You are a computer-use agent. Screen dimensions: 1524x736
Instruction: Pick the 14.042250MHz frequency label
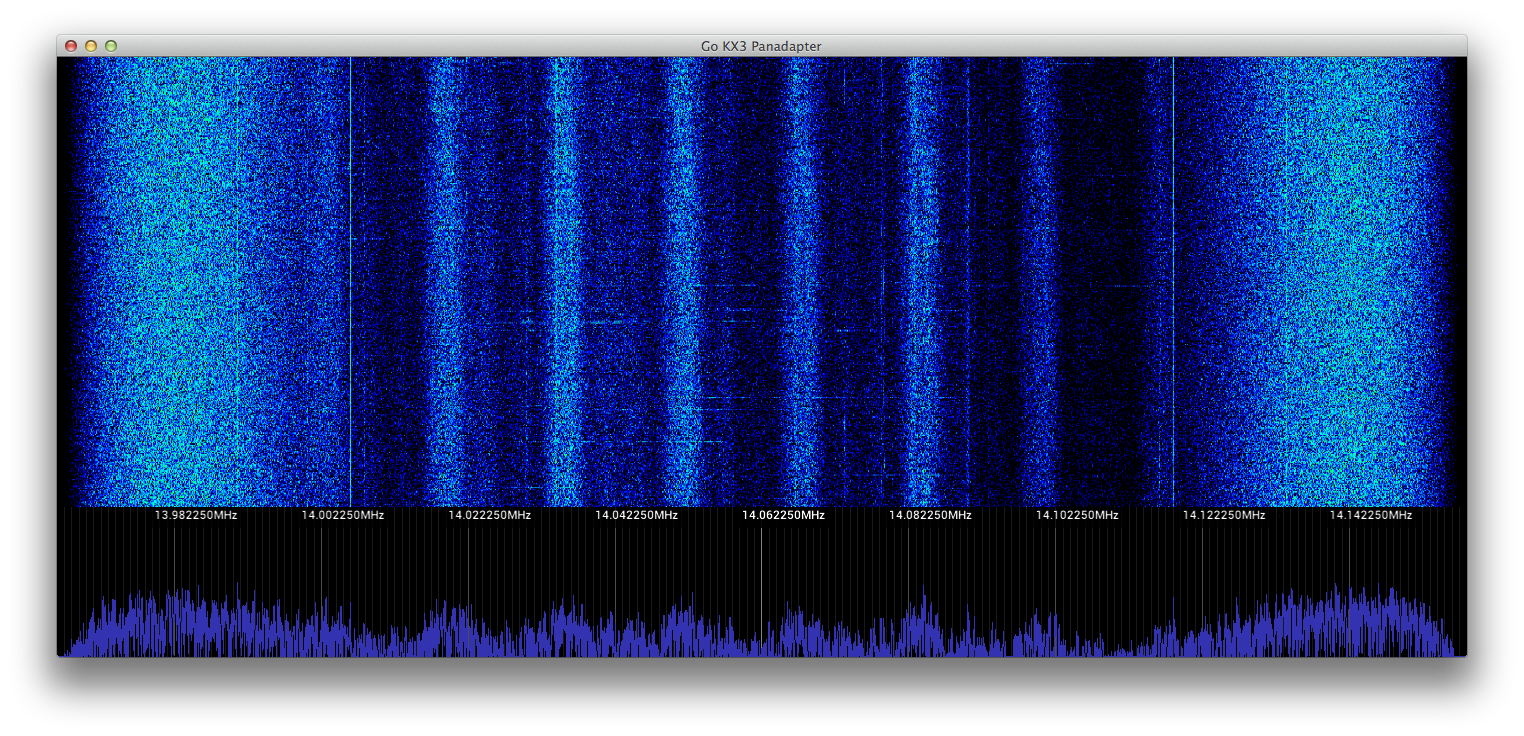(636, 515)
